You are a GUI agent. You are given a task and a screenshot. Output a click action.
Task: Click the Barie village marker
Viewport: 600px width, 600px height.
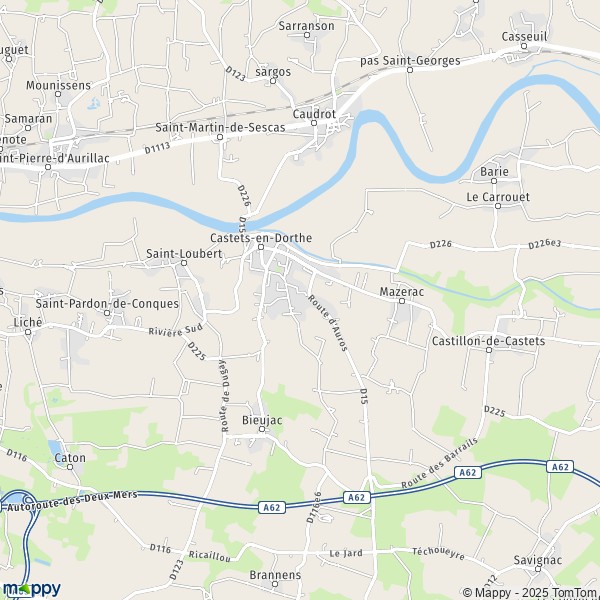pos(494,181)
